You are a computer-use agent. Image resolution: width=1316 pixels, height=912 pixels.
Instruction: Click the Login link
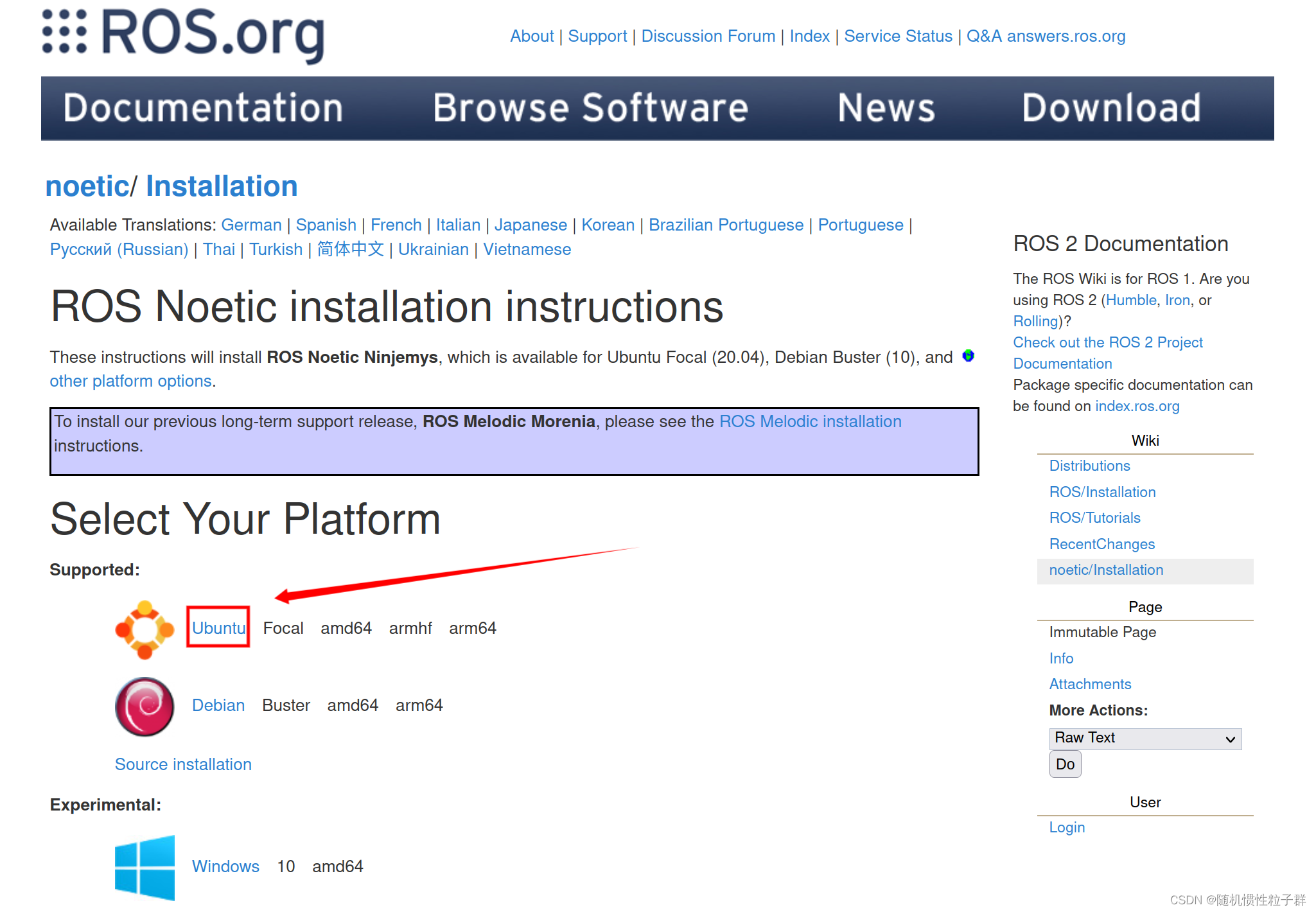[x=1067, y=827]
